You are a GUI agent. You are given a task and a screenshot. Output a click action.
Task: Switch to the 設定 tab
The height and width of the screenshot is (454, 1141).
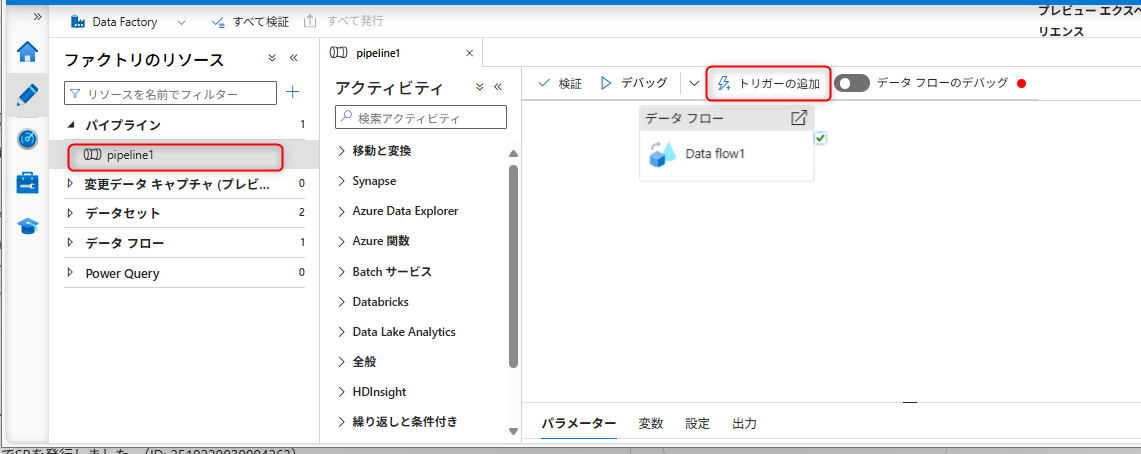coord(697,423)
